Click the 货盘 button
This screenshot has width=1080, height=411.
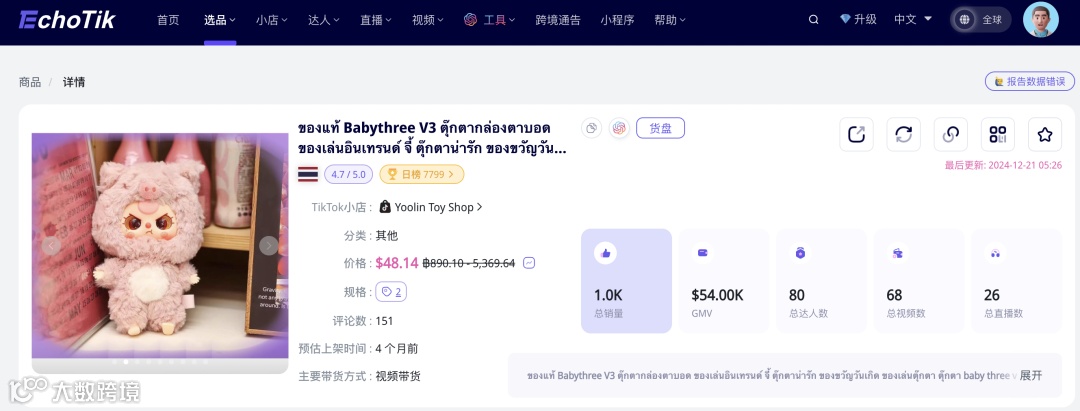(x=661, y=128)
